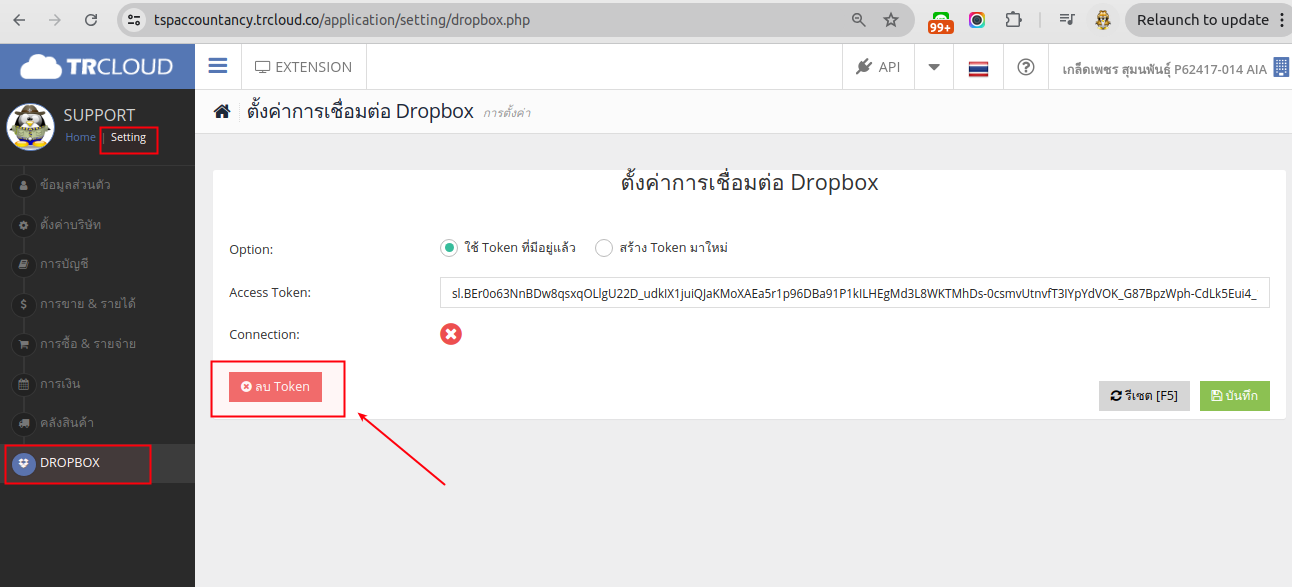Screen dimensions: 1292x587
Task: Select ใช้ Token ที่มีอยู่แล้ว radio option
Action: [448, 248]
